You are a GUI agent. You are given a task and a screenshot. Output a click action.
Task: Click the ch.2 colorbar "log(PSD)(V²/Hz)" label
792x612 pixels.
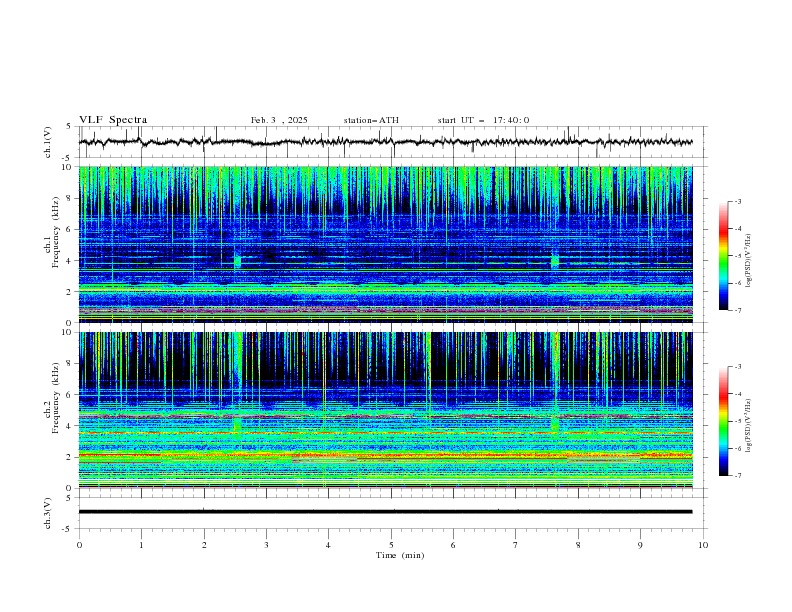tap(748, 426)
